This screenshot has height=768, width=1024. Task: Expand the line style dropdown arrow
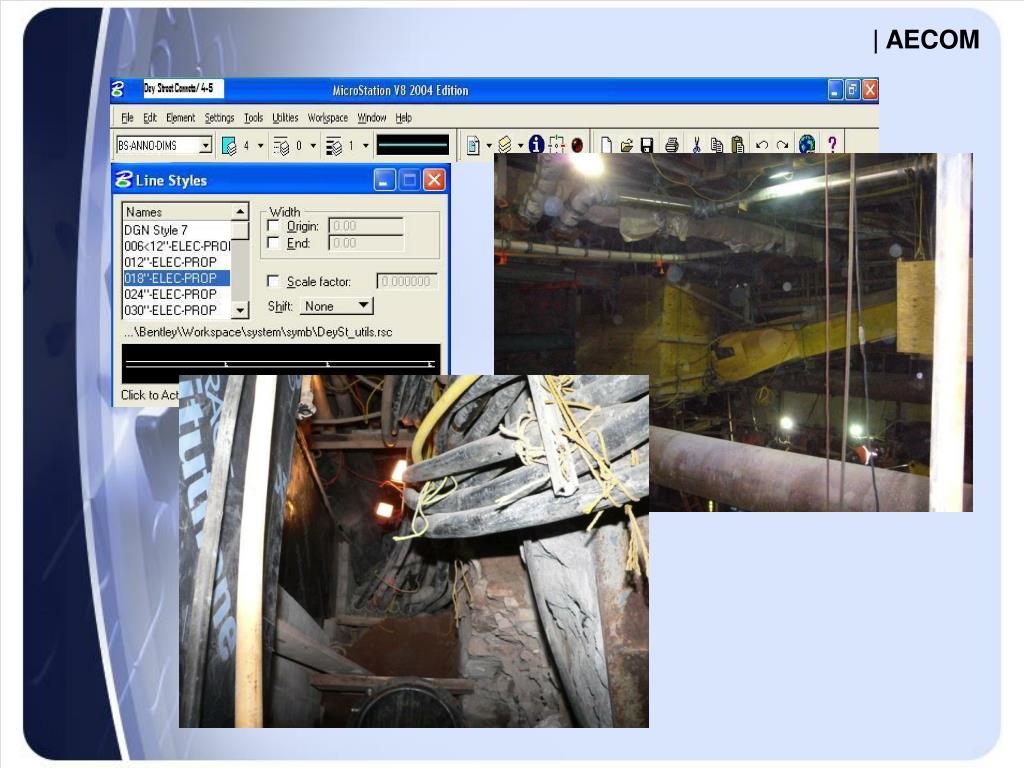313,146
